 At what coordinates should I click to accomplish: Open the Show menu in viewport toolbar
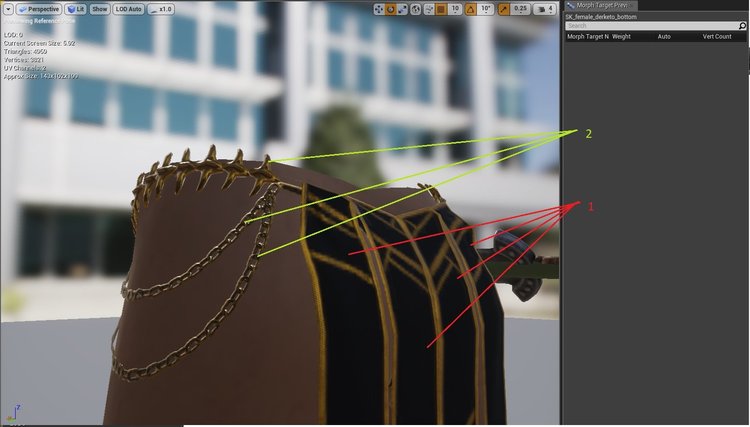coord(99,9)
